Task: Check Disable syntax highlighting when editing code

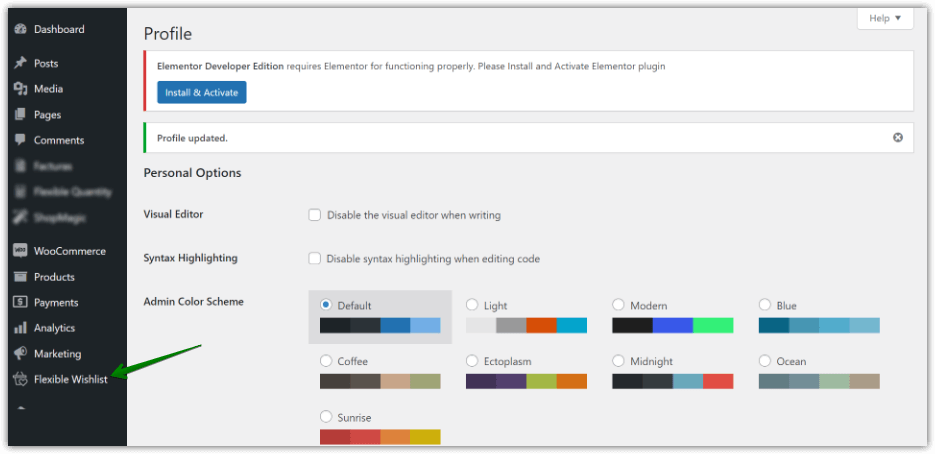Action: 315,259
